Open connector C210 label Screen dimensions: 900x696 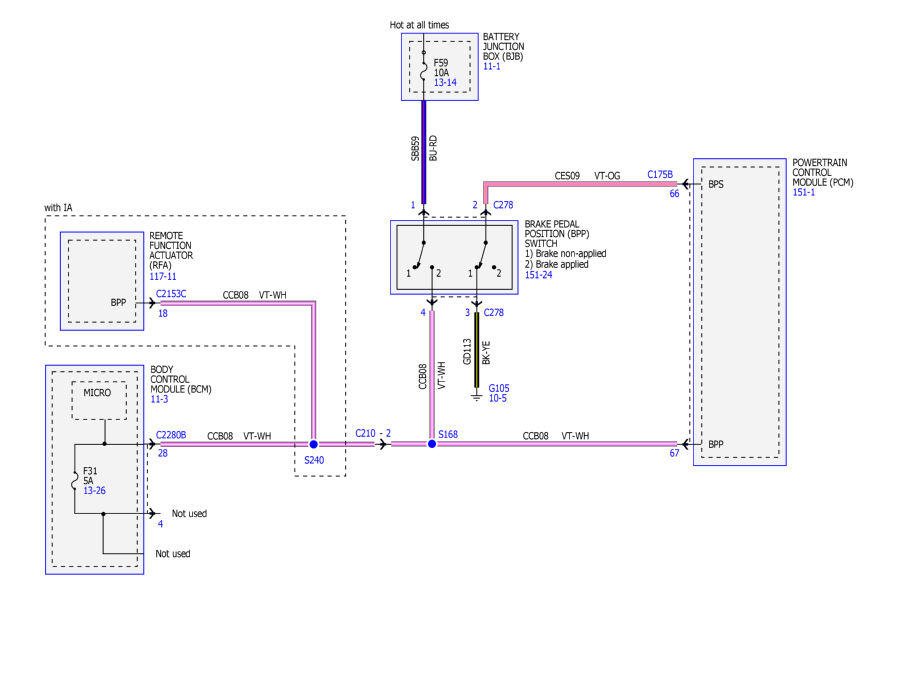click(365, 433)
